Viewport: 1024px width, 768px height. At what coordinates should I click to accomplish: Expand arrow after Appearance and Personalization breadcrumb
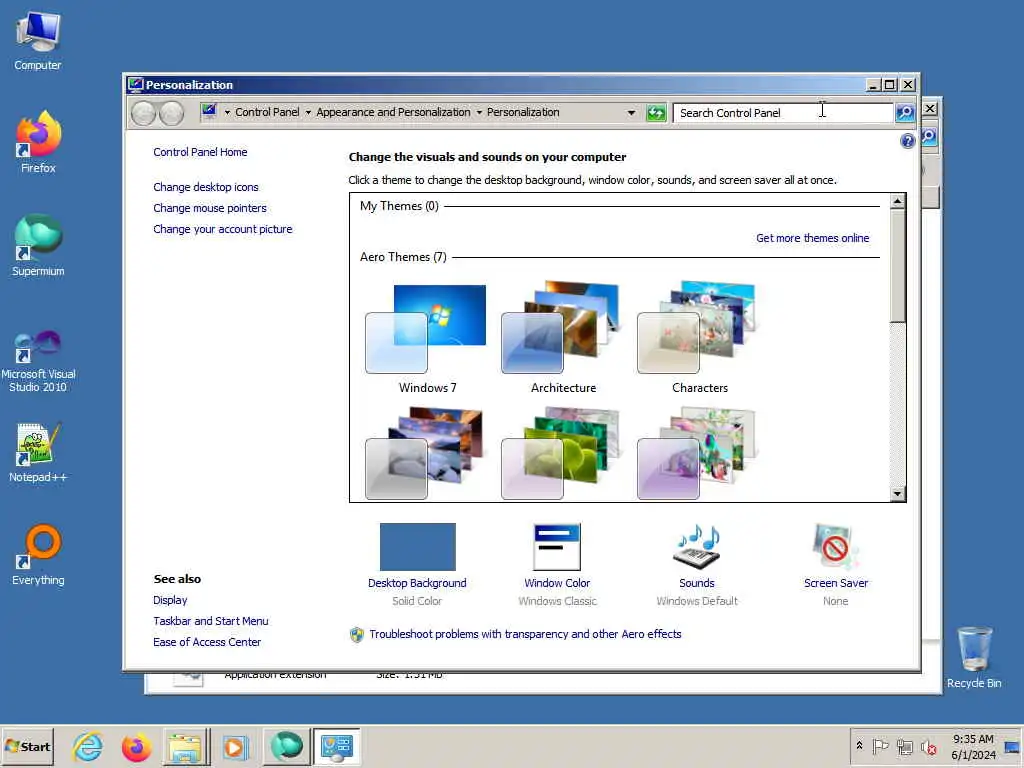479,112
